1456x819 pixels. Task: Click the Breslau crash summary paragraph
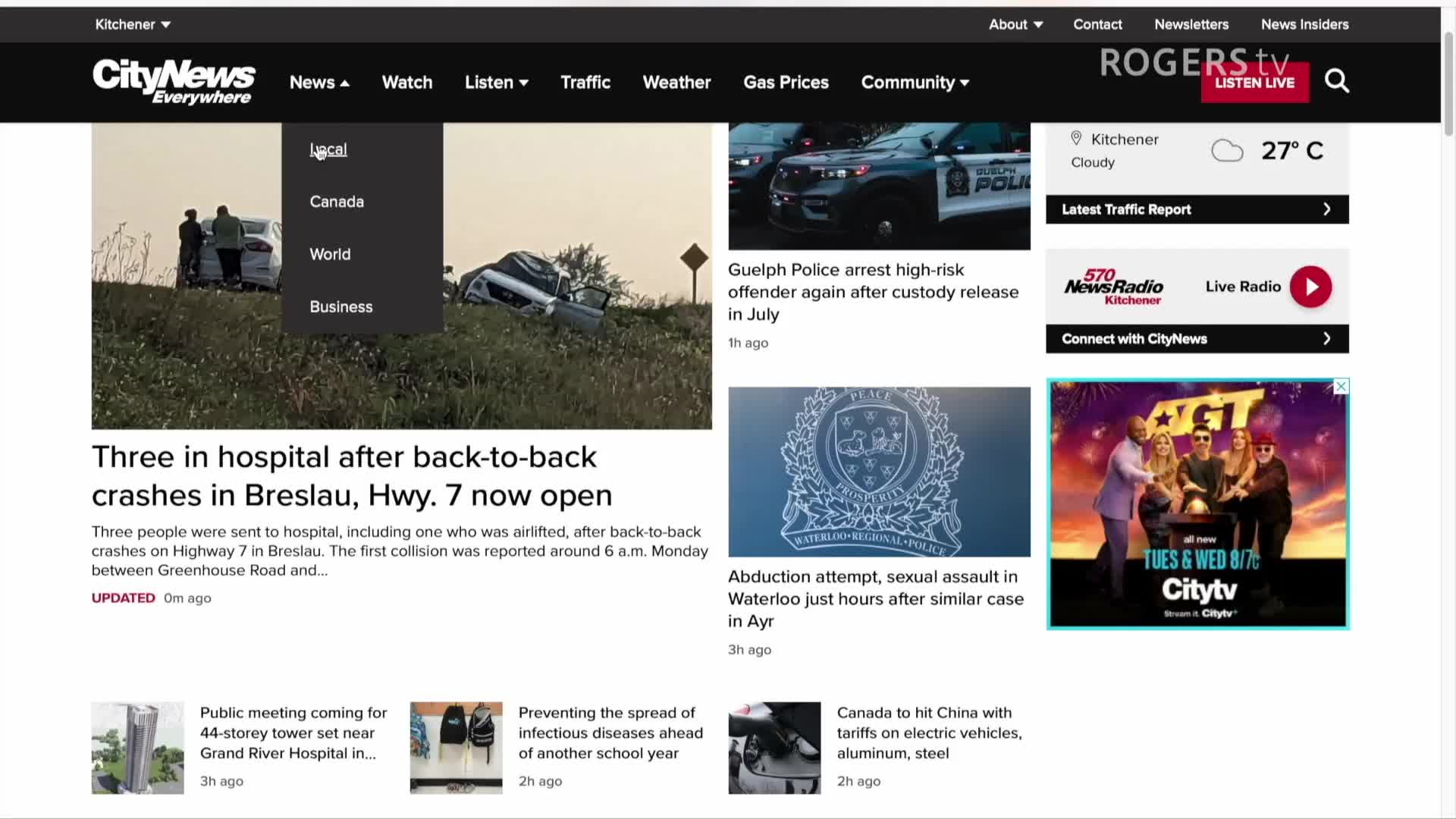pos(400,551)
